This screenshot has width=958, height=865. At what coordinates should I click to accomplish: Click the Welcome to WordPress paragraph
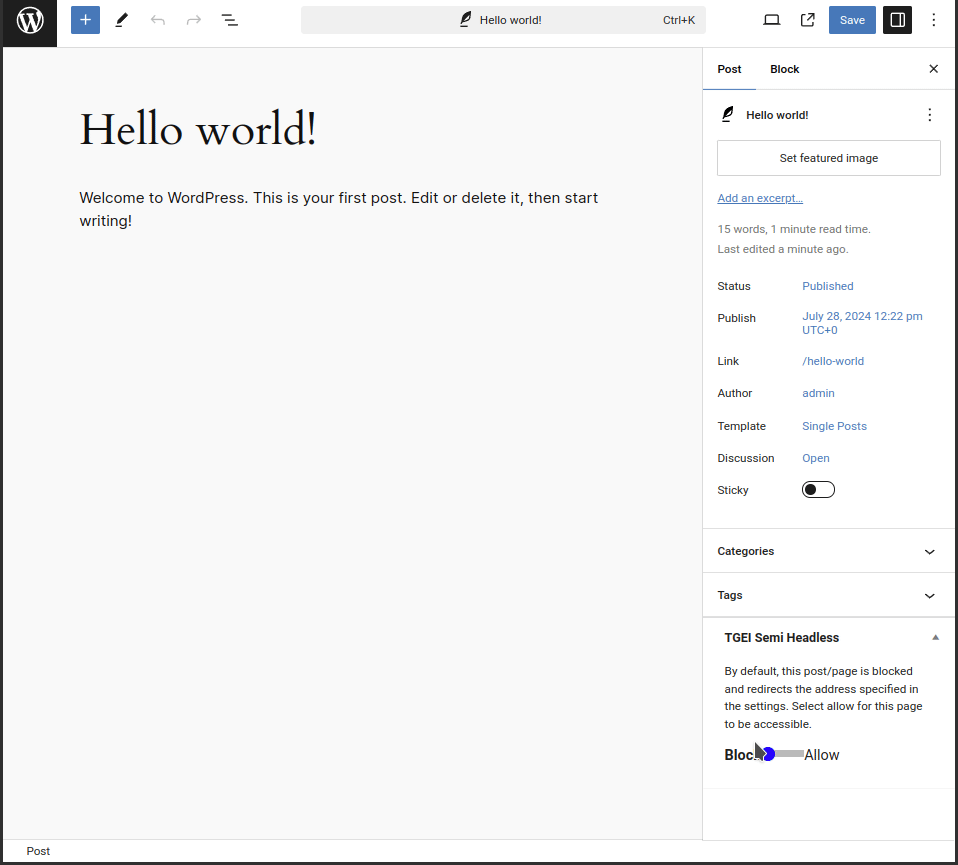[338, 210]
